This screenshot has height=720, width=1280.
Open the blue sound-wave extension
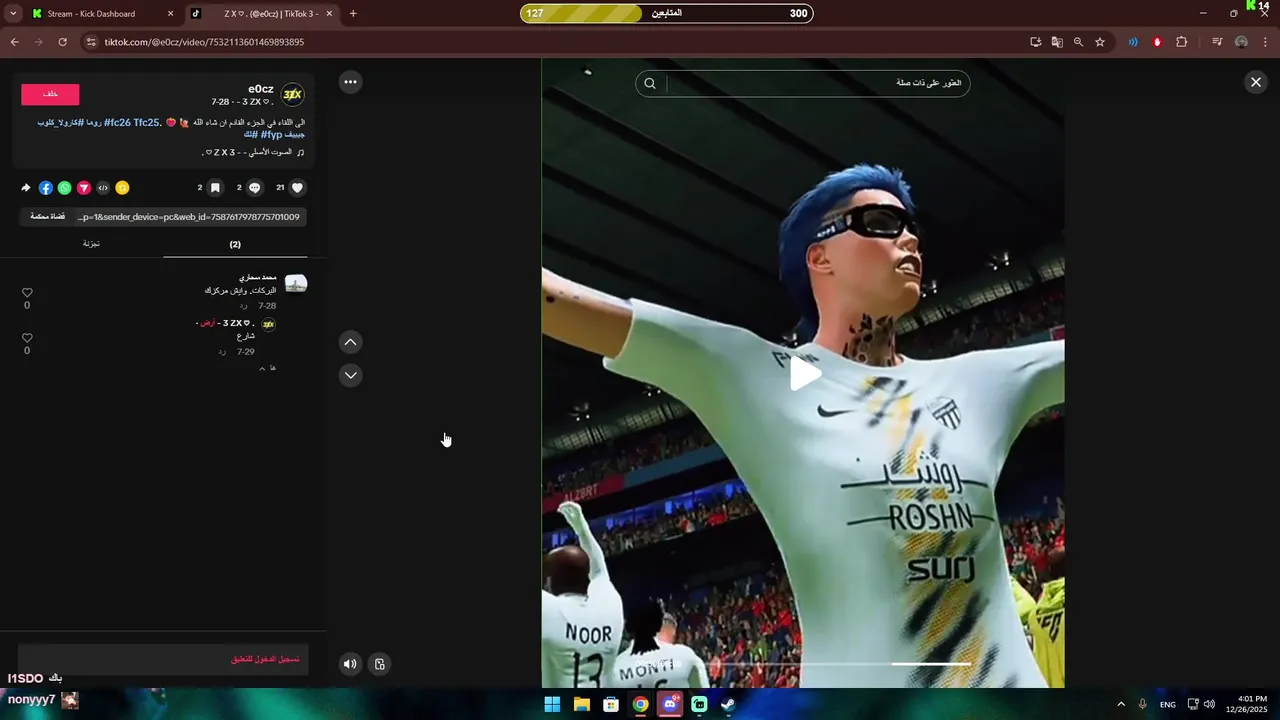1133,42
